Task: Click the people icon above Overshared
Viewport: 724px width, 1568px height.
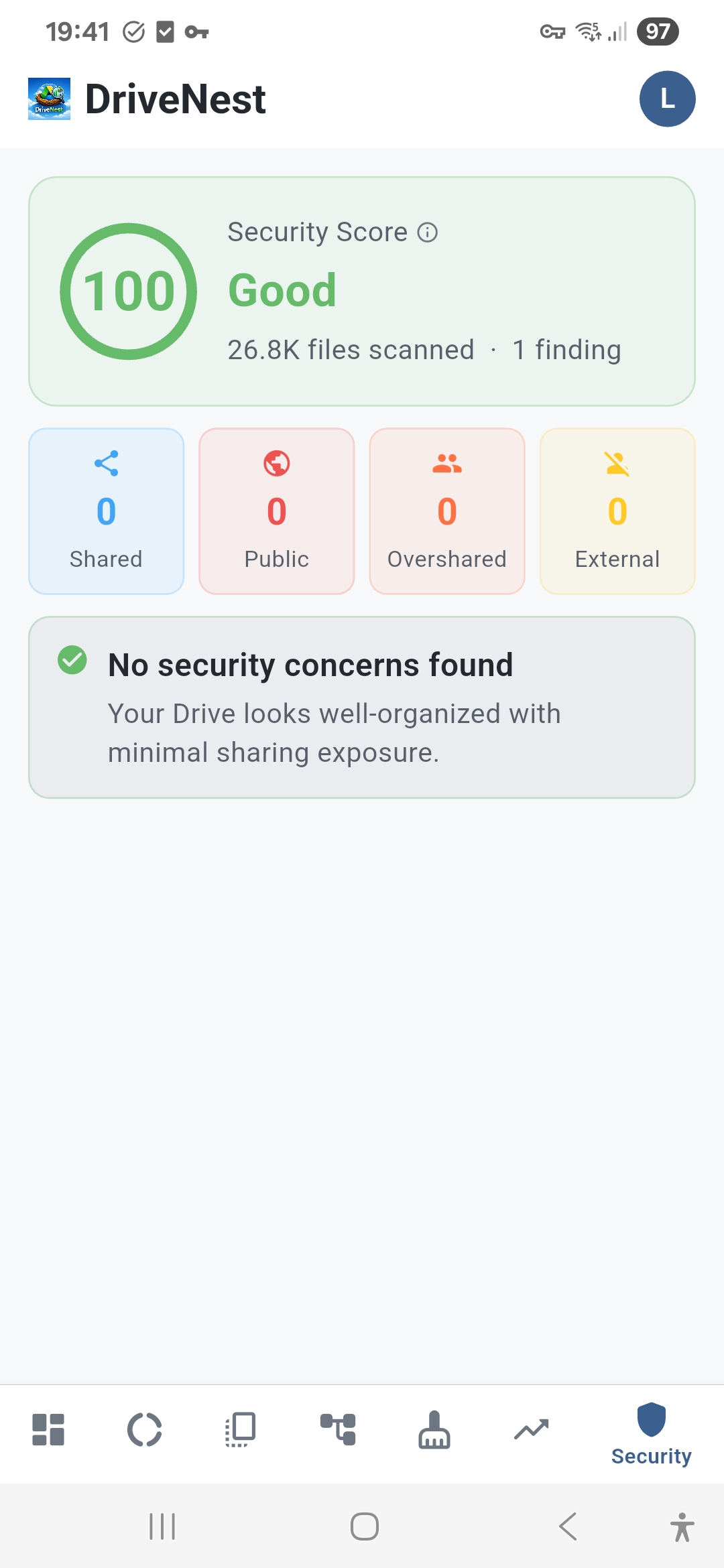Action: pos(446,464)
